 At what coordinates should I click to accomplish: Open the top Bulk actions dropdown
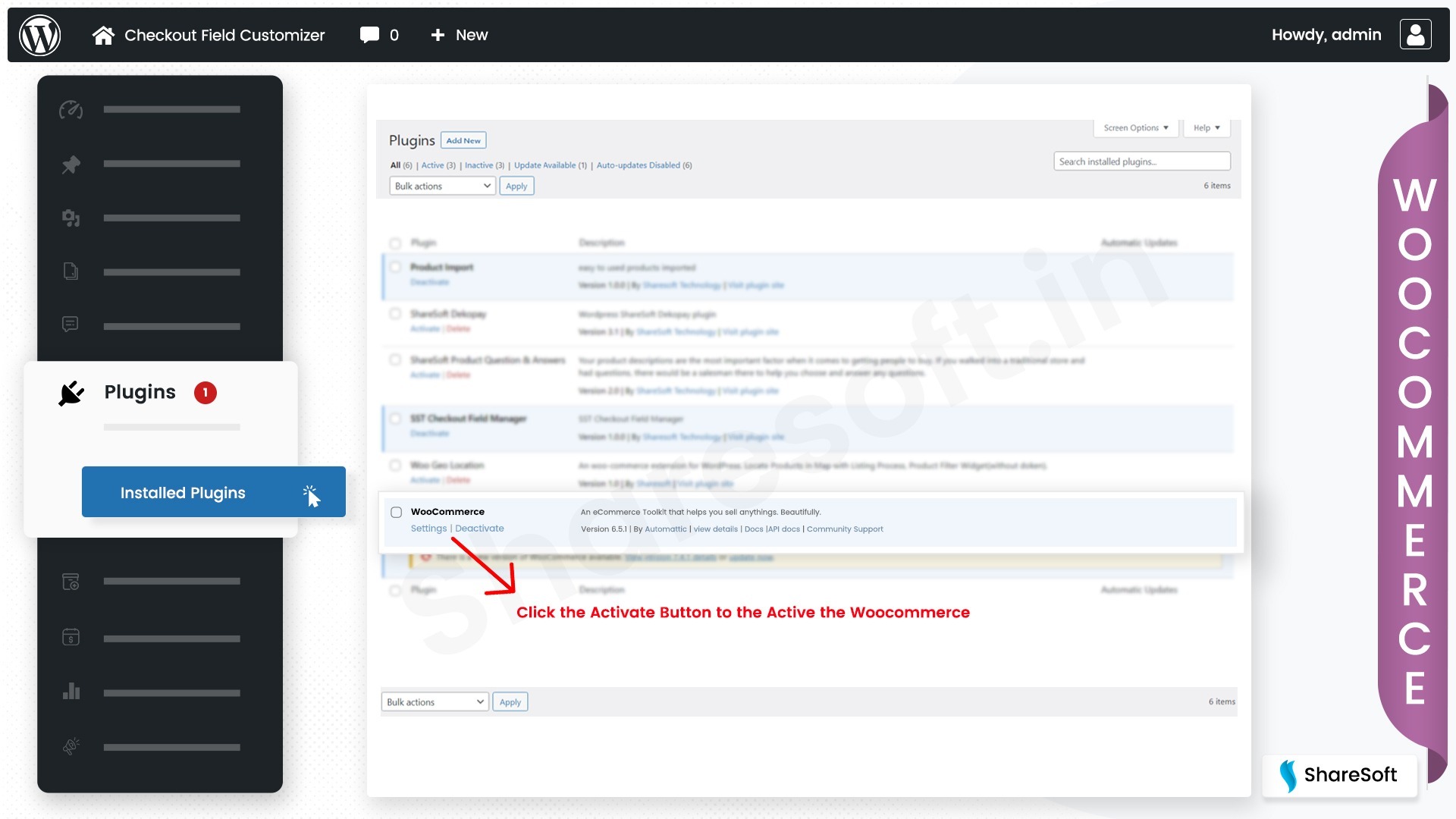442,186
